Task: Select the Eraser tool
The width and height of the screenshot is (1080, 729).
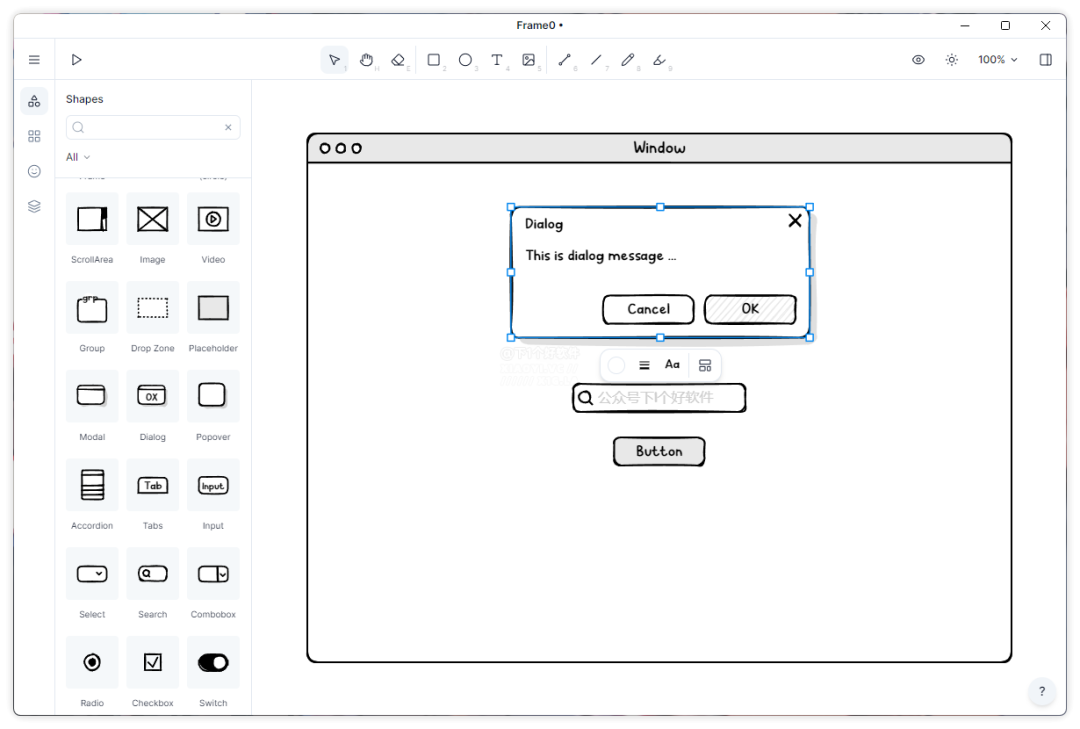Action: click(x=398, y=60)
